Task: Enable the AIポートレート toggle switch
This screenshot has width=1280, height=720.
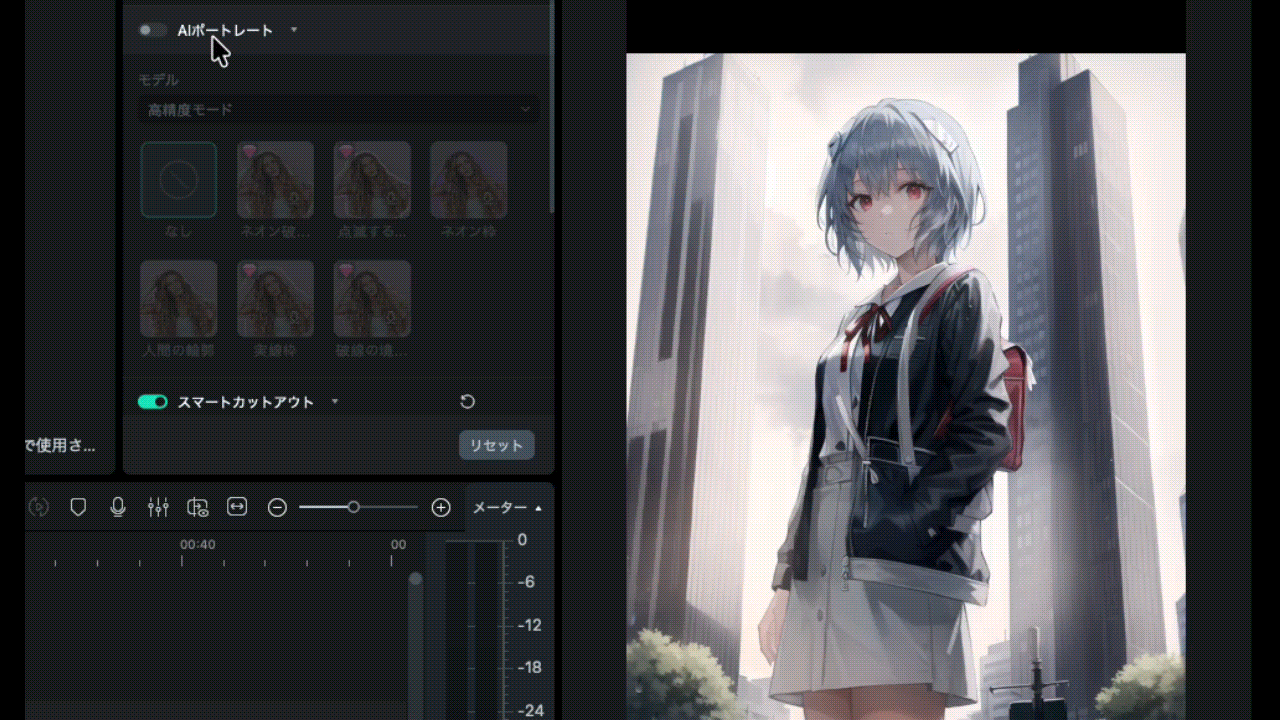Action: (153, 30)
